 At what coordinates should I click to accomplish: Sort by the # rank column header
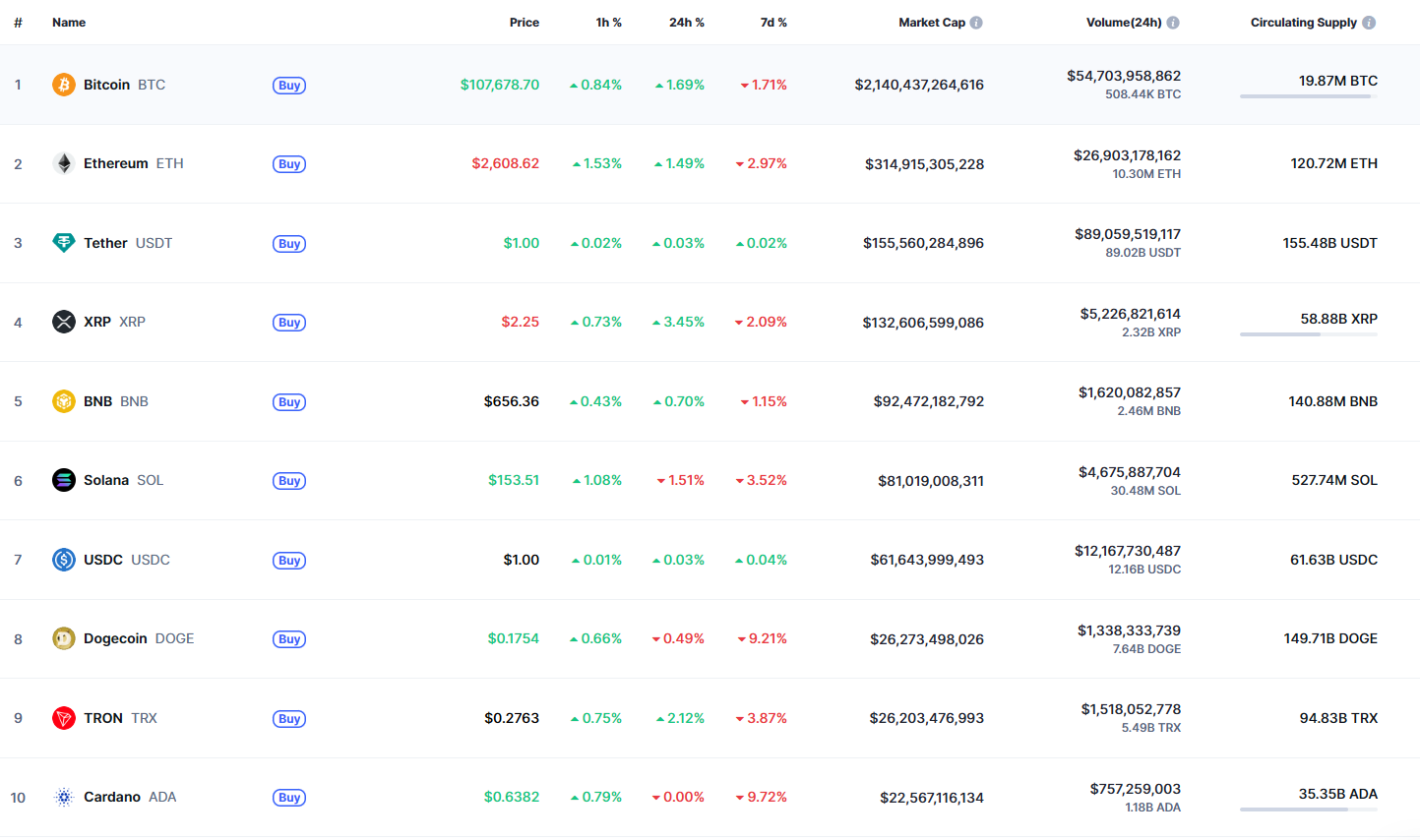click(x=18, y=23)
